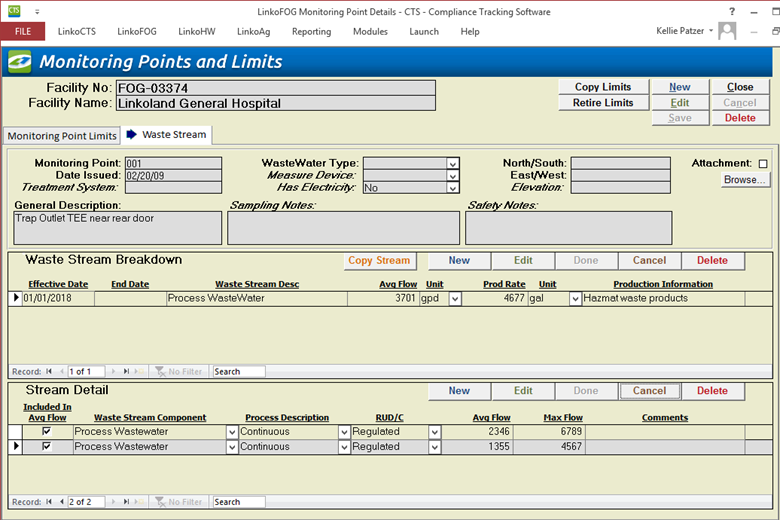
Task: Open Process Description dropdown for 2346 row
Action: pyautogui.click(x=344, y=432)
